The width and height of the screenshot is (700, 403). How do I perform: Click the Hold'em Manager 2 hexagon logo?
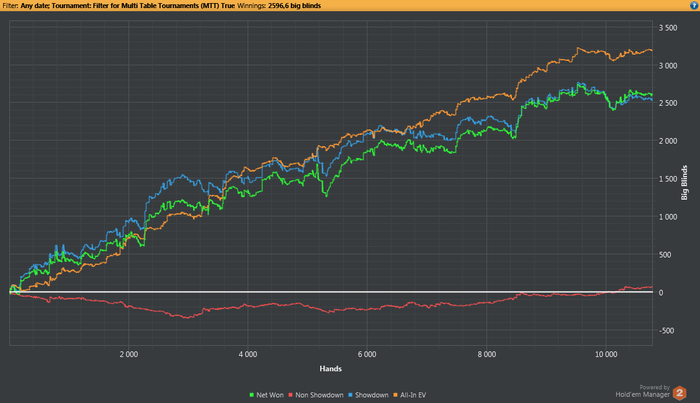(x=680, y=393)
